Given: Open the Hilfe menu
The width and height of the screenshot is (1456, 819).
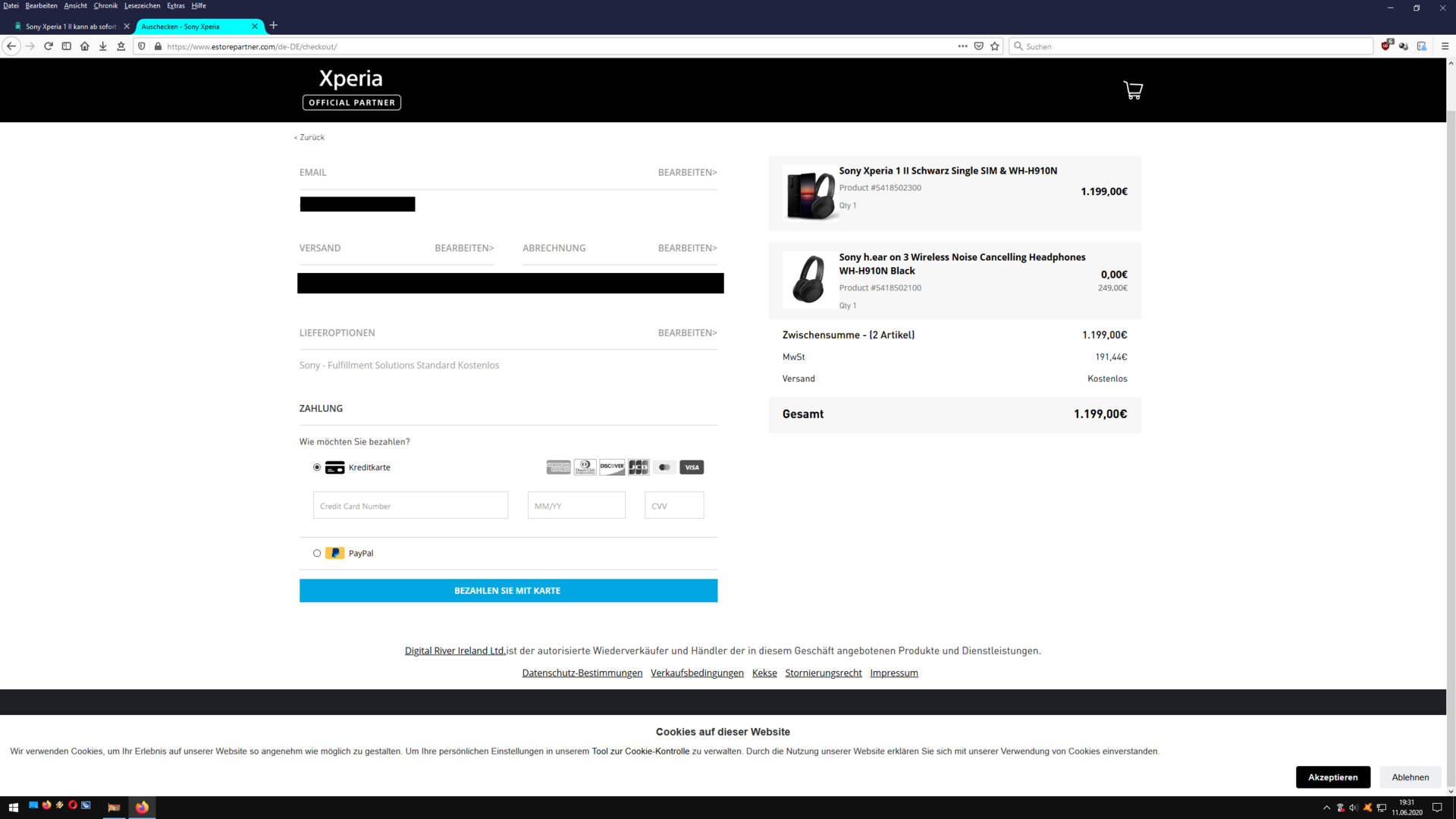Looking at the screenshot, I should (199, 5).
